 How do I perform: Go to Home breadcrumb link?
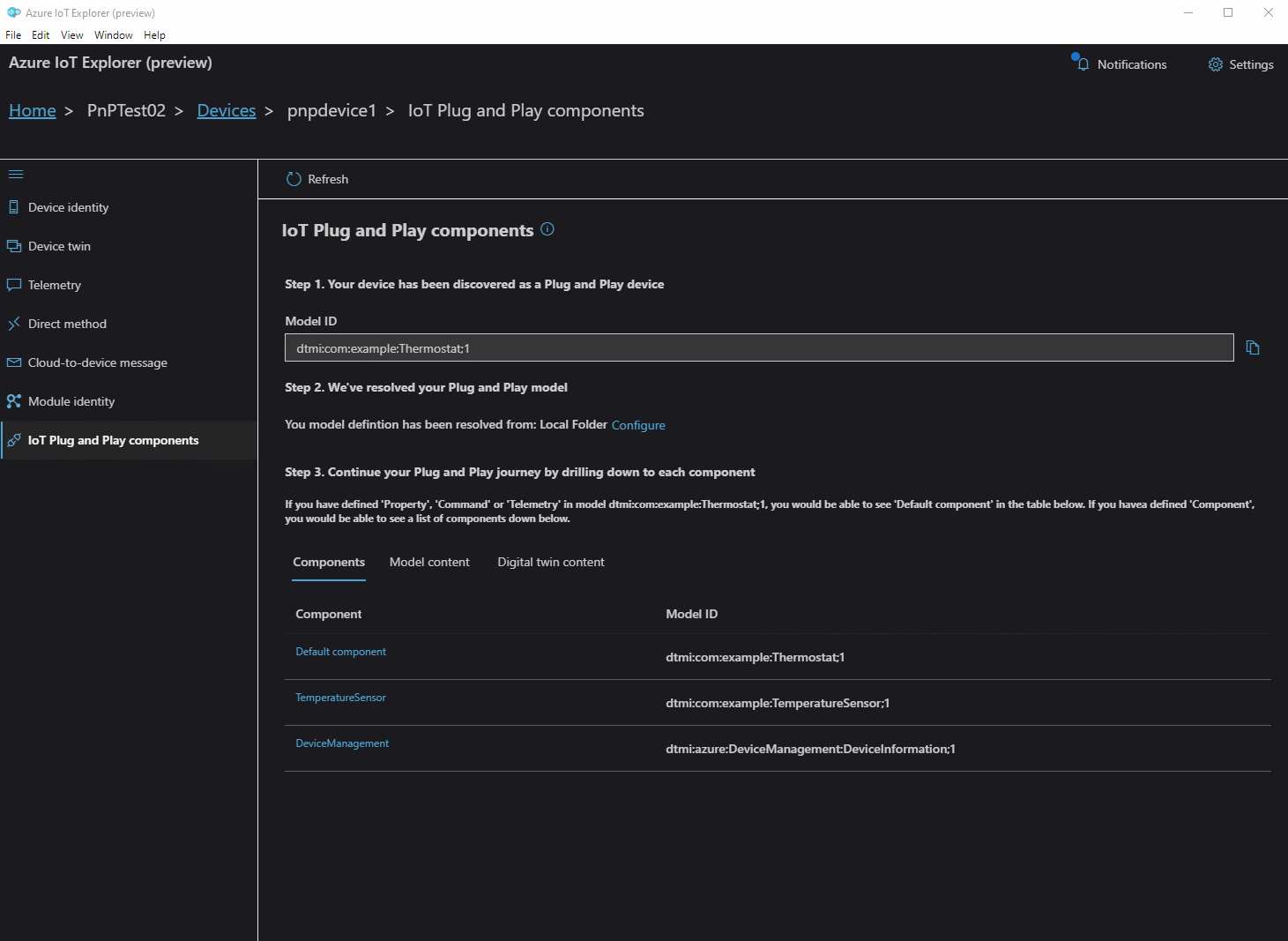click(x=33, y=110)
